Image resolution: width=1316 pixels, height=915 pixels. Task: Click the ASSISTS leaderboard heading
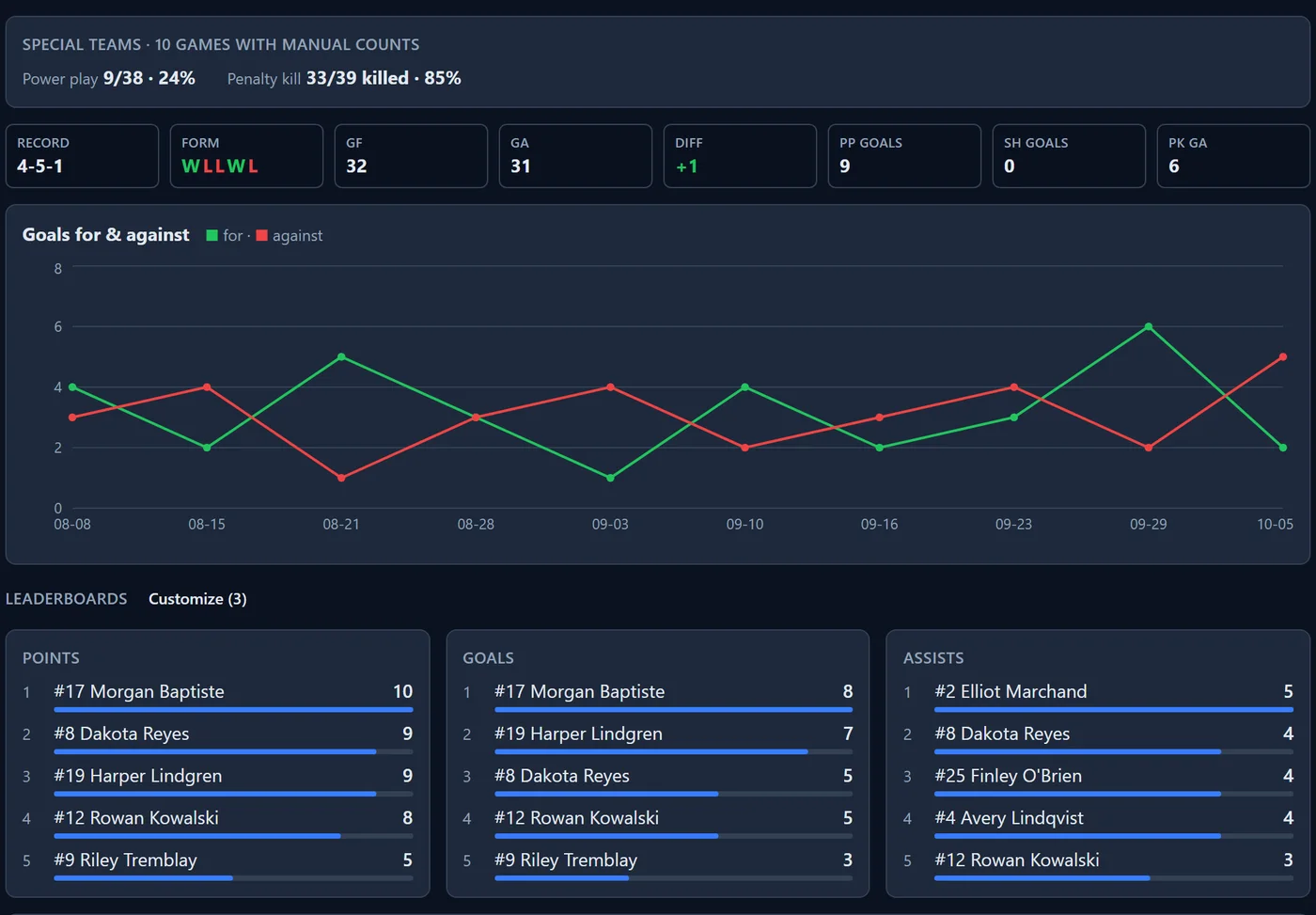tap(933, 658)
